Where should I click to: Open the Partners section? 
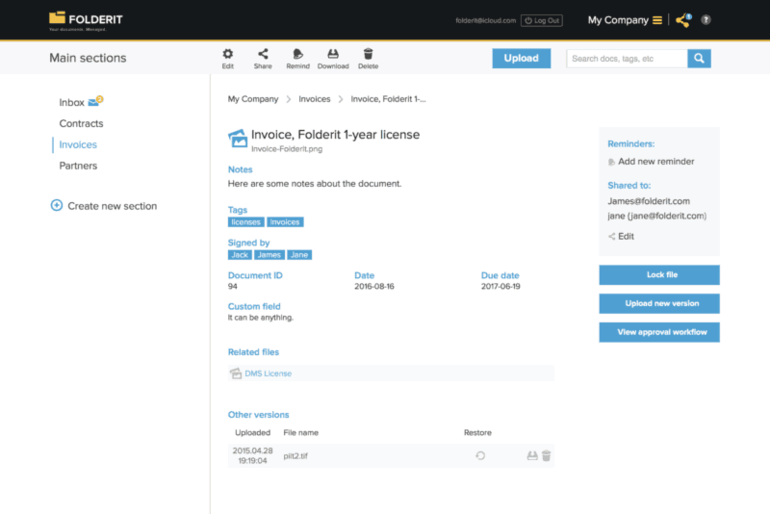point(78,166)
